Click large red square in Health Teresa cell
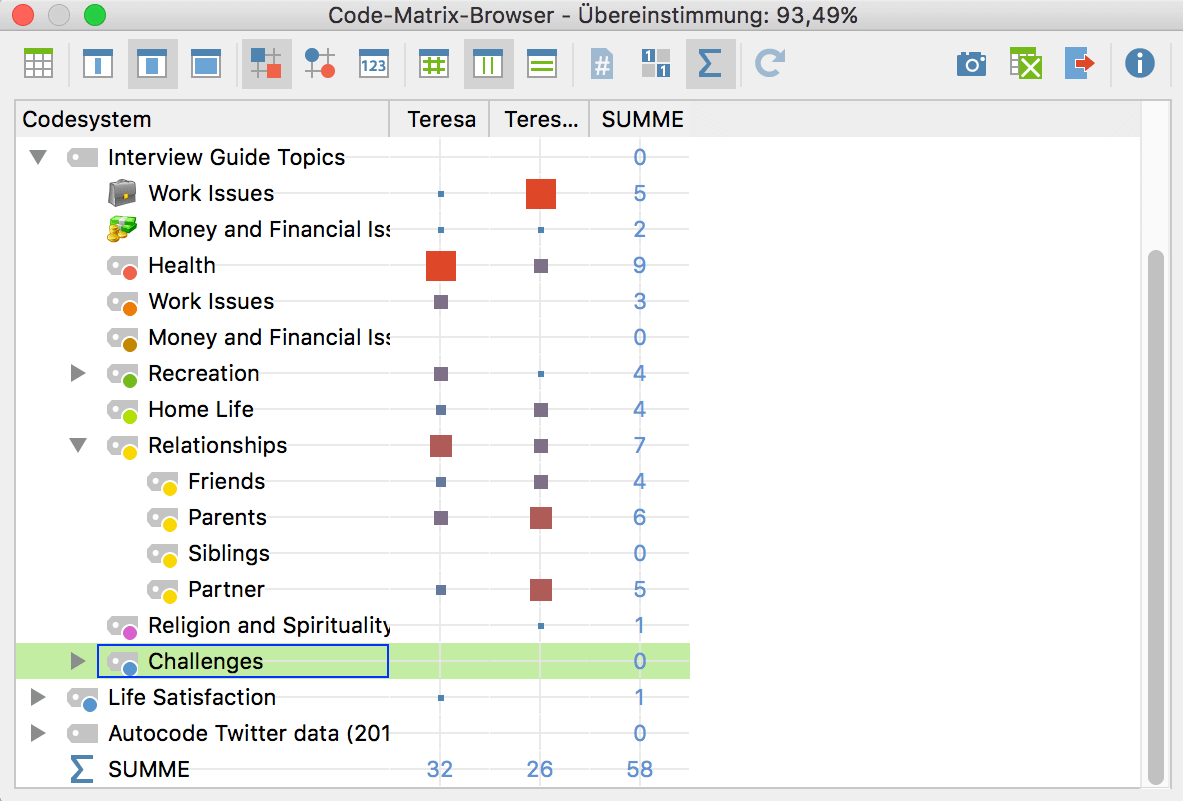1183x801 pixels. coord(441,266)
